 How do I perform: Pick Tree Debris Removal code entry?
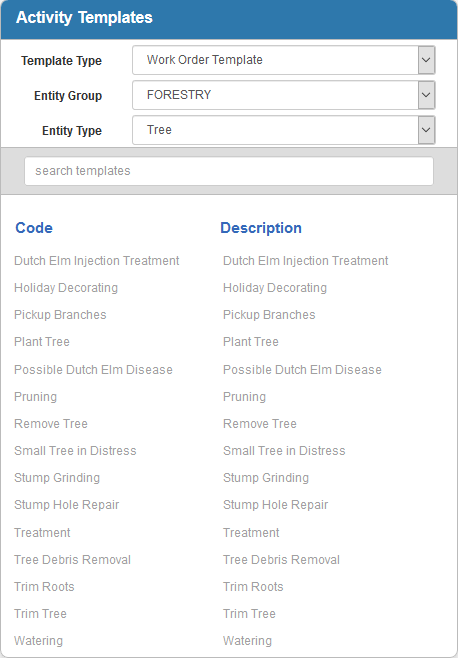[x=72, y=559]
